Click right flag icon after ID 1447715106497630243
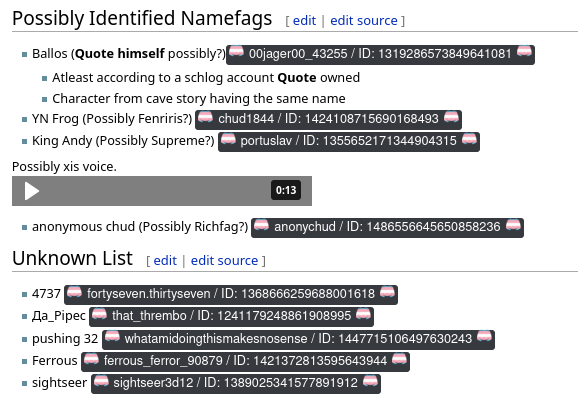Screen dimensions: 578x400 coord(484,336)
